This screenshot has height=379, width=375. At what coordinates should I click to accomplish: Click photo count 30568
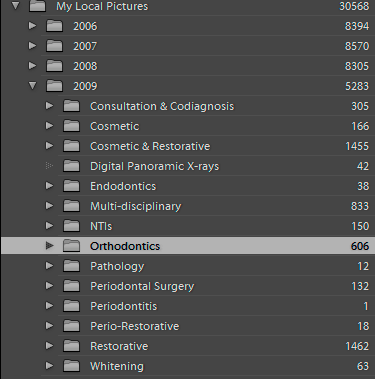354,6
